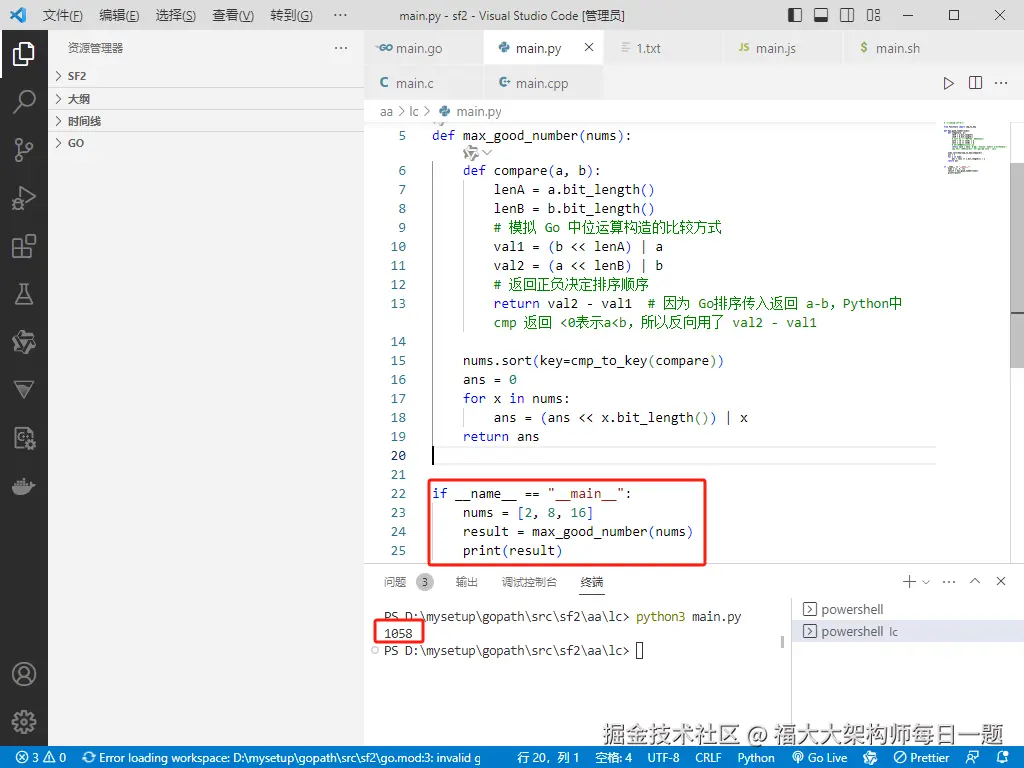Open the 输出 output panel tab
This screenshot has width=1024, height=768.
tap(466, 581)
